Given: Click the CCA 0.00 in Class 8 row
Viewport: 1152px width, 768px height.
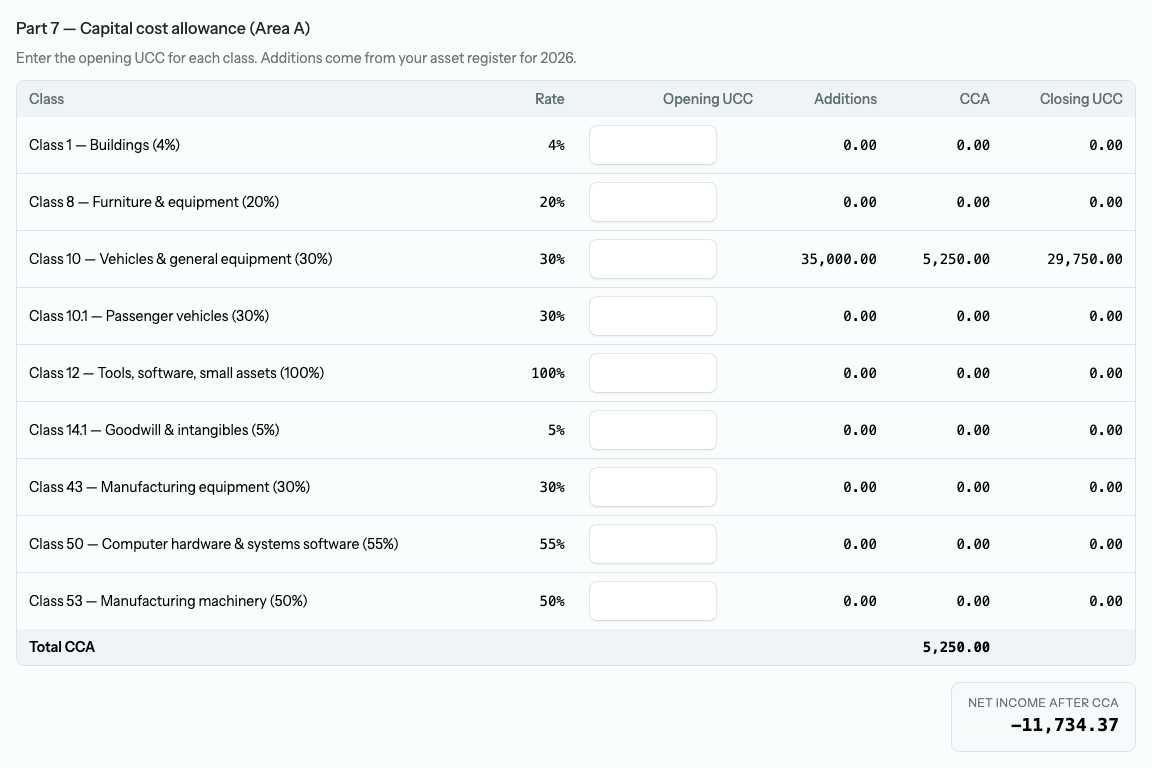Looking at the screenshot, I should pyautogui.click(x=973, y=202).
